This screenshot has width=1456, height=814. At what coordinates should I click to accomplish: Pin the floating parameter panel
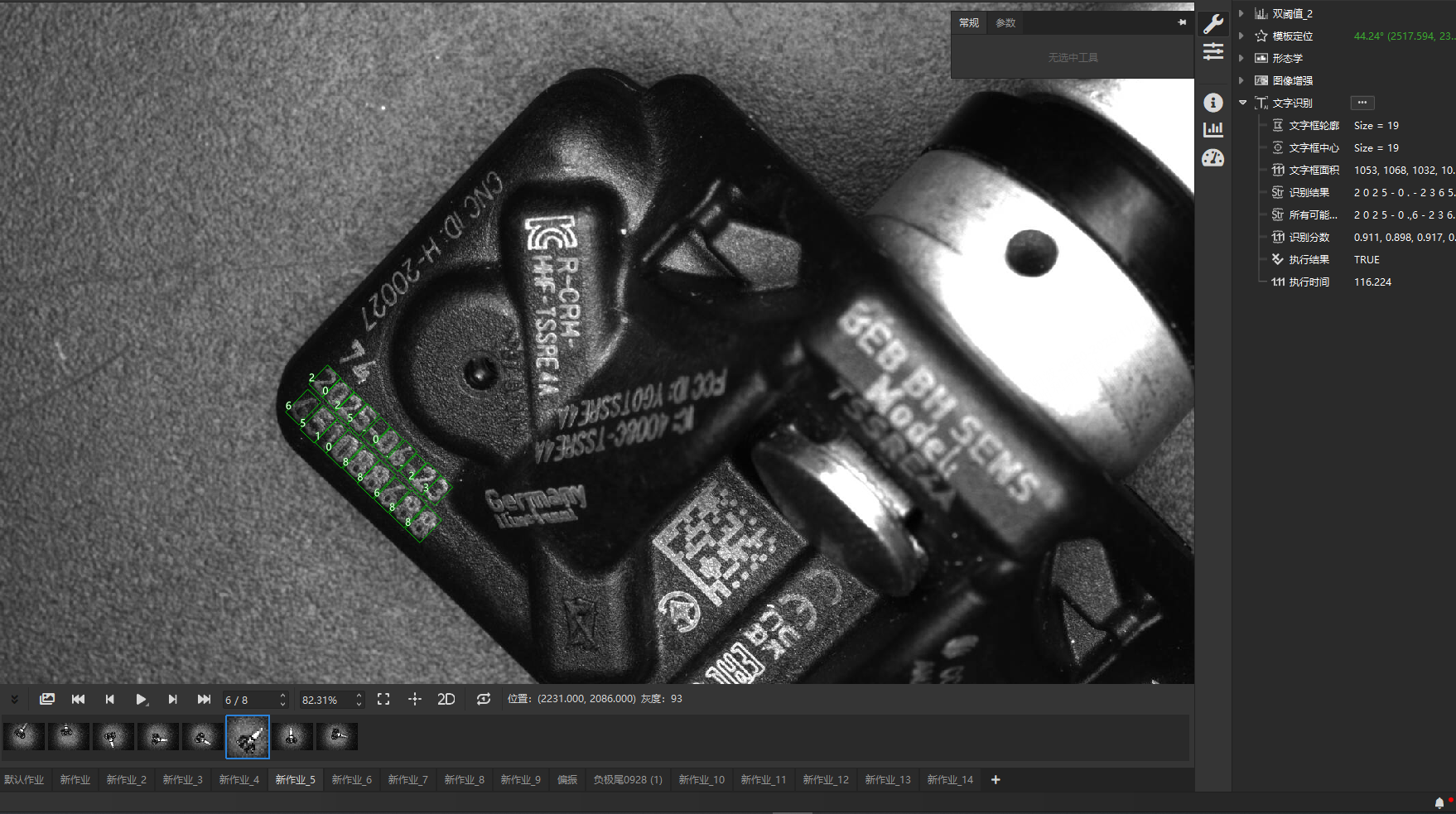point(1182,22)
